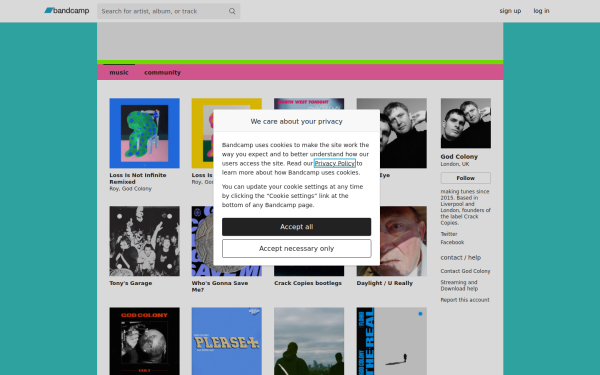Viewport: 600px width, 375px height.
Task: Click Daylight / U Really title
Action: point(385,283)
